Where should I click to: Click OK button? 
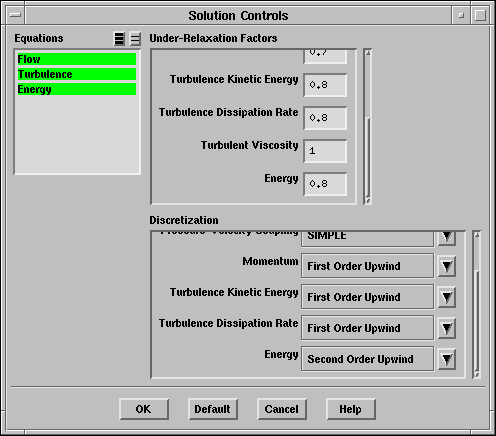pyautogui.click(x=144, y=409)
